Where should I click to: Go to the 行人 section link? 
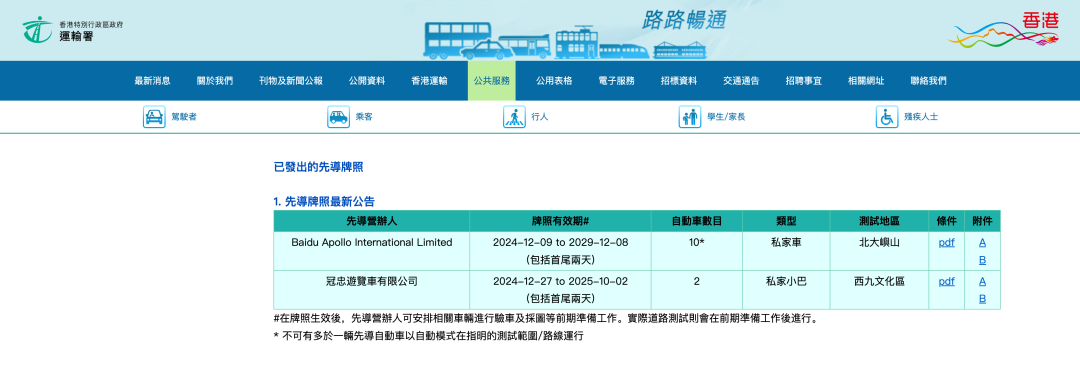tap(540, 117)
